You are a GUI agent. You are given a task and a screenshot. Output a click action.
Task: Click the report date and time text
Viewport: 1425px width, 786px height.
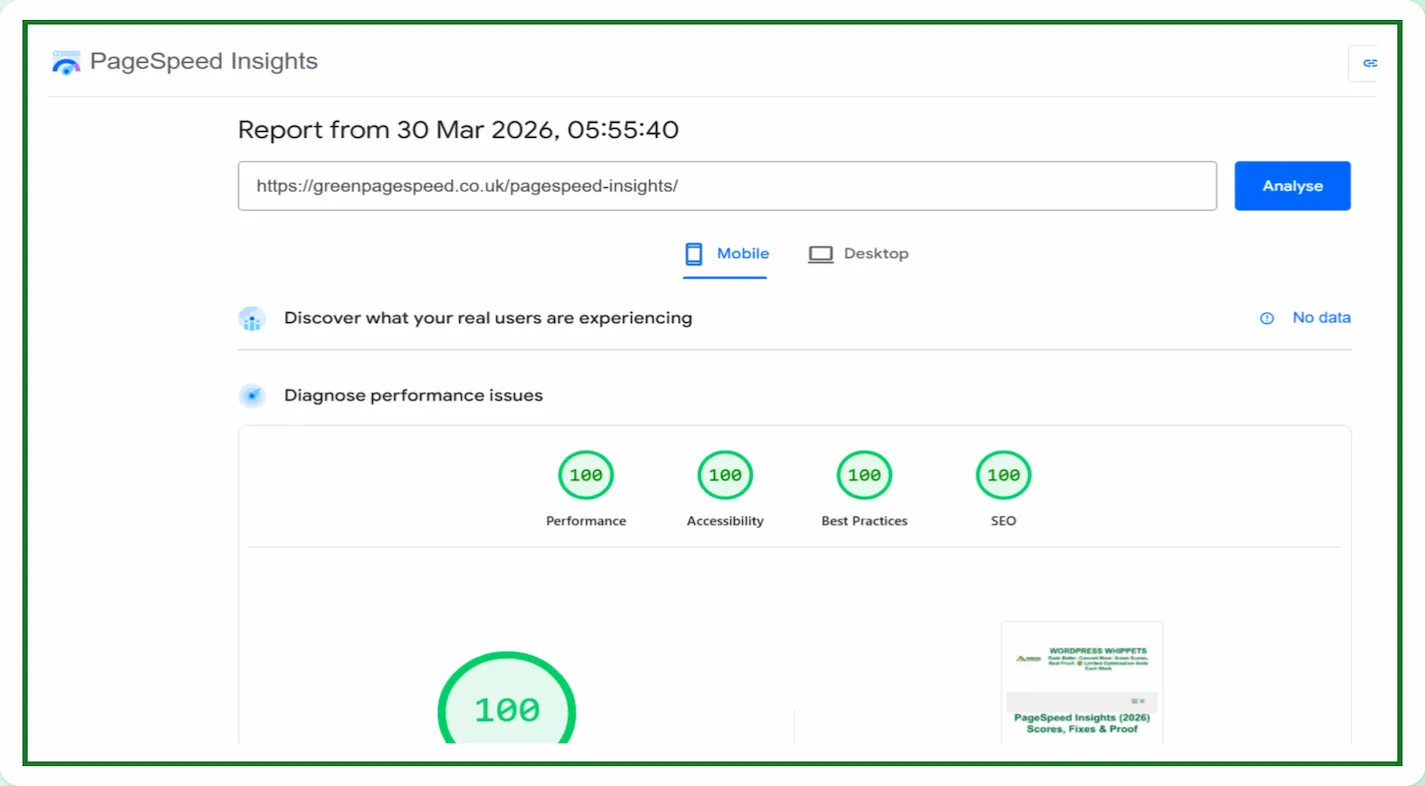coord(458,130)
